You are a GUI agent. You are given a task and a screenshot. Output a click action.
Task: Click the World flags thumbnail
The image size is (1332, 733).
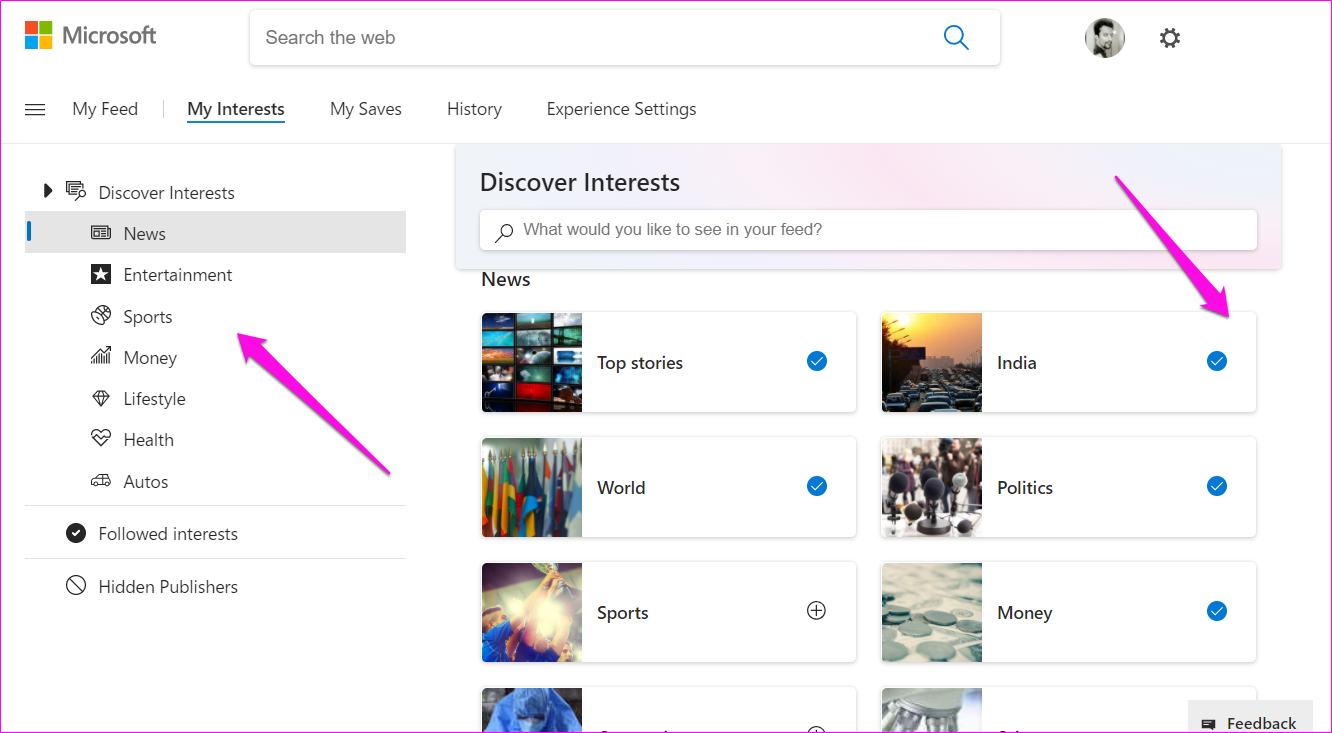pyautogui.click(x=532, y=487)
